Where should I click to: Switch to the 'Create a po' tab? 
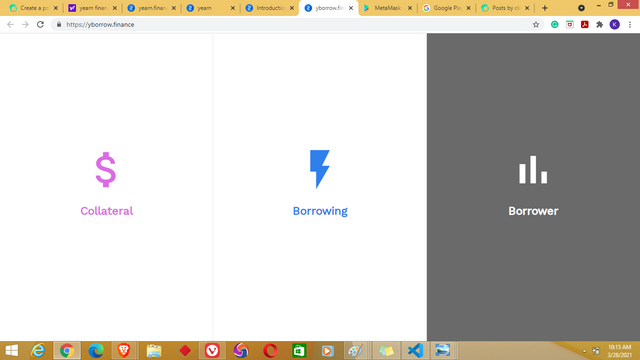point(33,8)
